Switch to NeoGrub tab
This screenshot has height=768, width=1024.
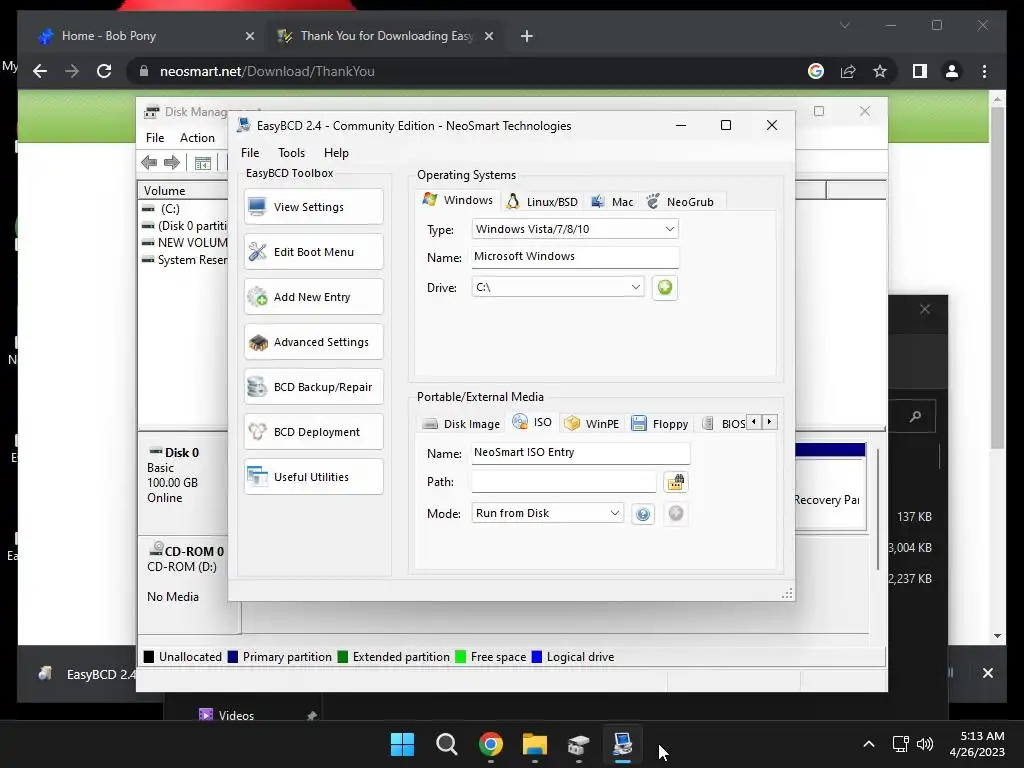(680, 202)
